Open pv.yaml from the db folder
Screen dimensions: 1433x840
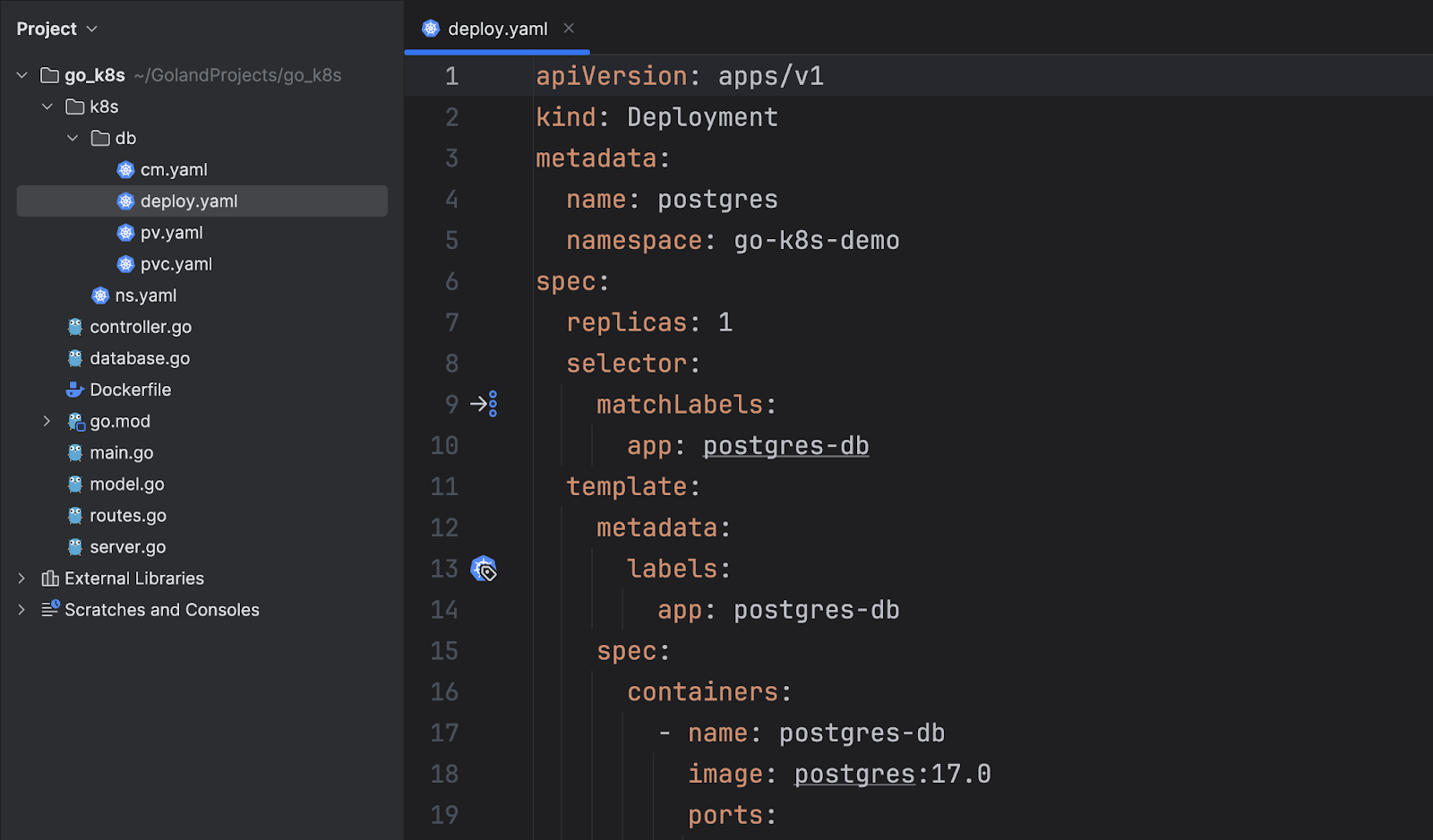[172, 233]
